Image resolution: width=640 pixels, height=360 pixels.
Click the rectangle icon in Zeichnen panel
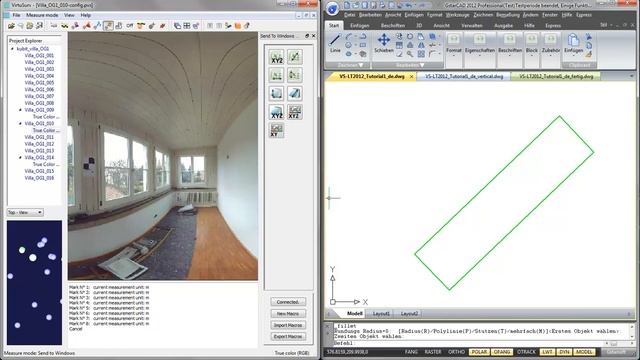362,45
